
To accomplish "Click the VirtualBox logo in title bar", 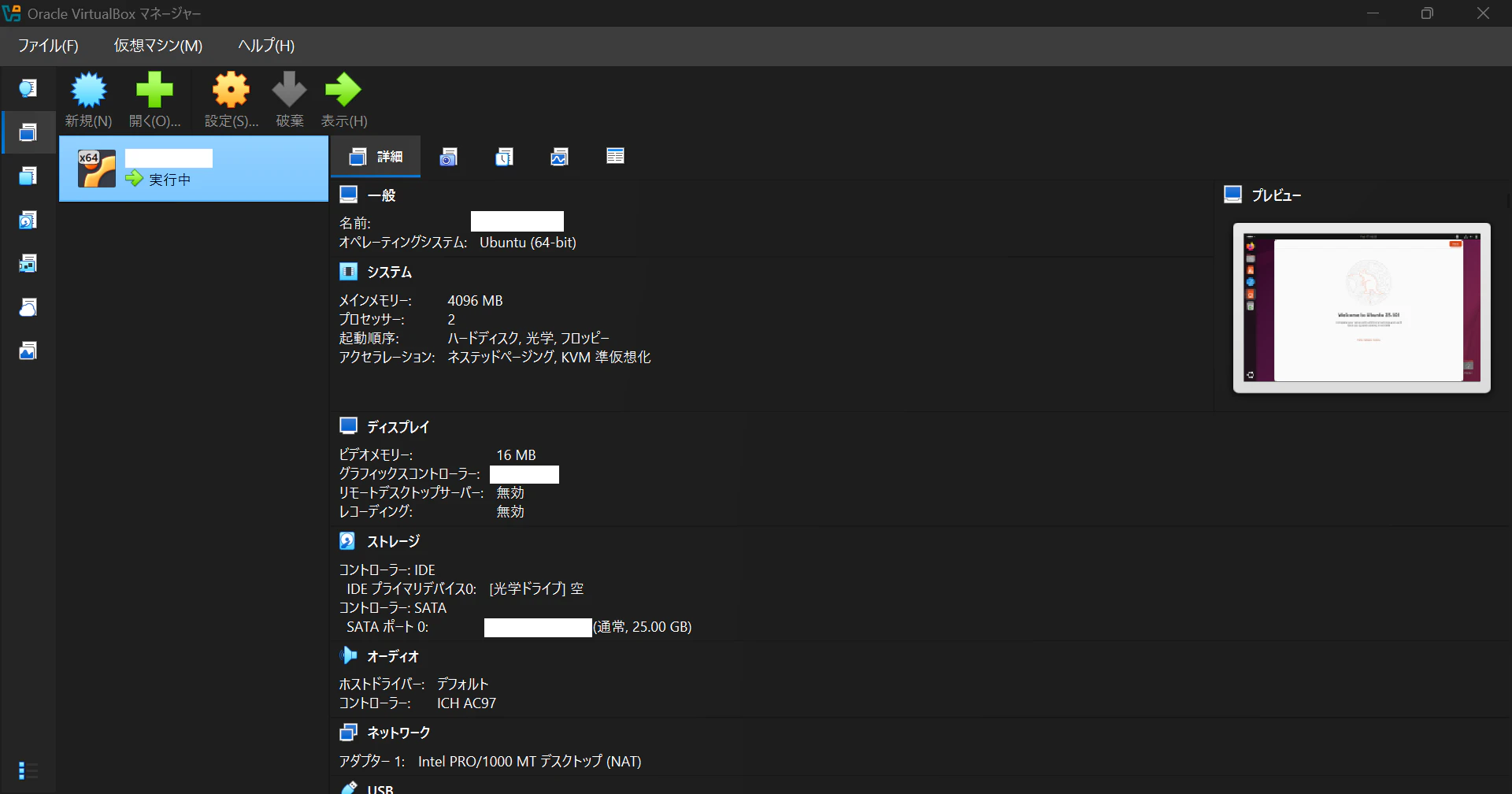I will (12, 13).
